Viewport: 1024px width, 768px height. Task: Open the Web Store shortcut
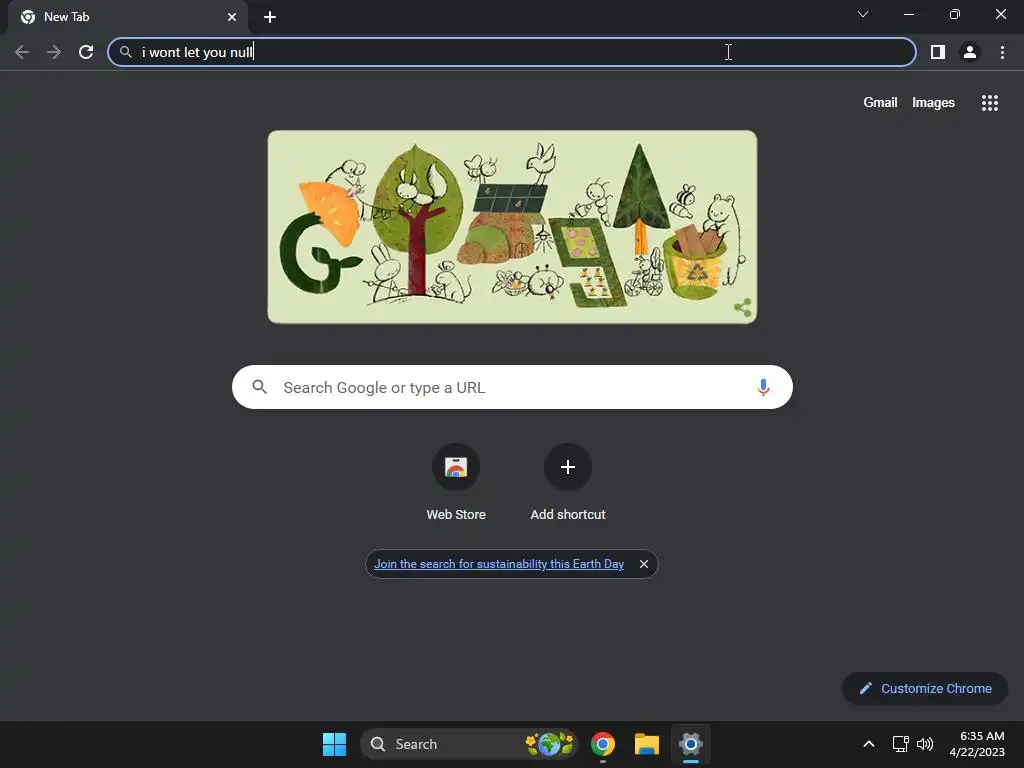456,483
